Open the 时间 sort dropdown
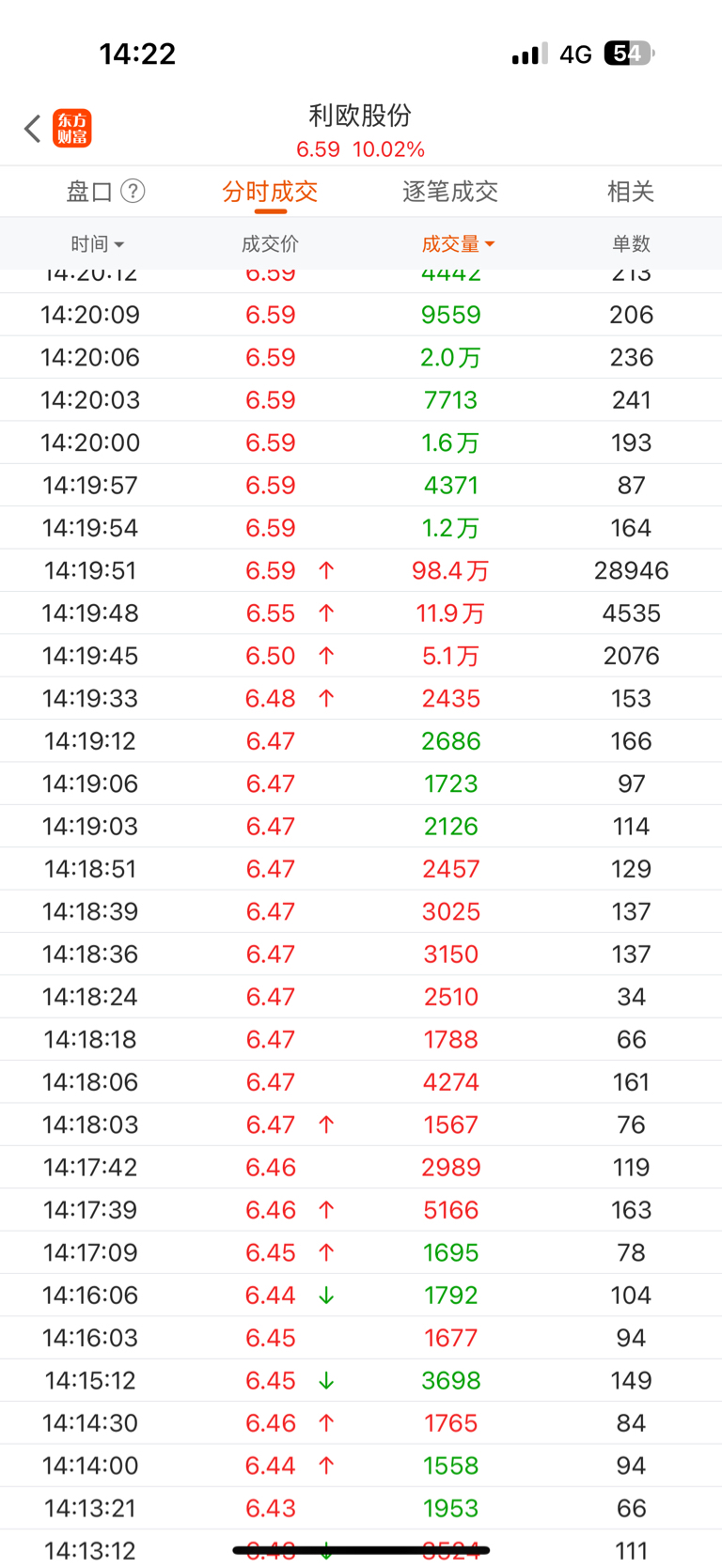This screenshot has height=1568, width=722. [97, 244]
